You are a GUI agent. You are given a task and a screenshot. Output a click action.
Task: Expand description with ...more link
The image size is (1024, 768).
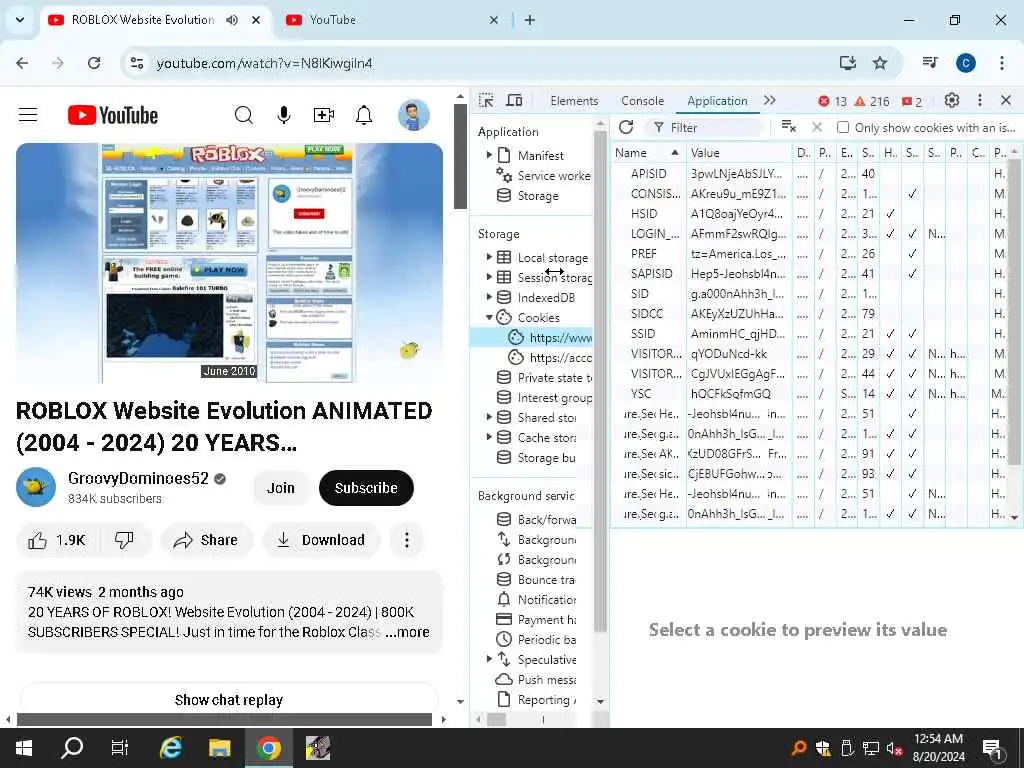(408, 632)
